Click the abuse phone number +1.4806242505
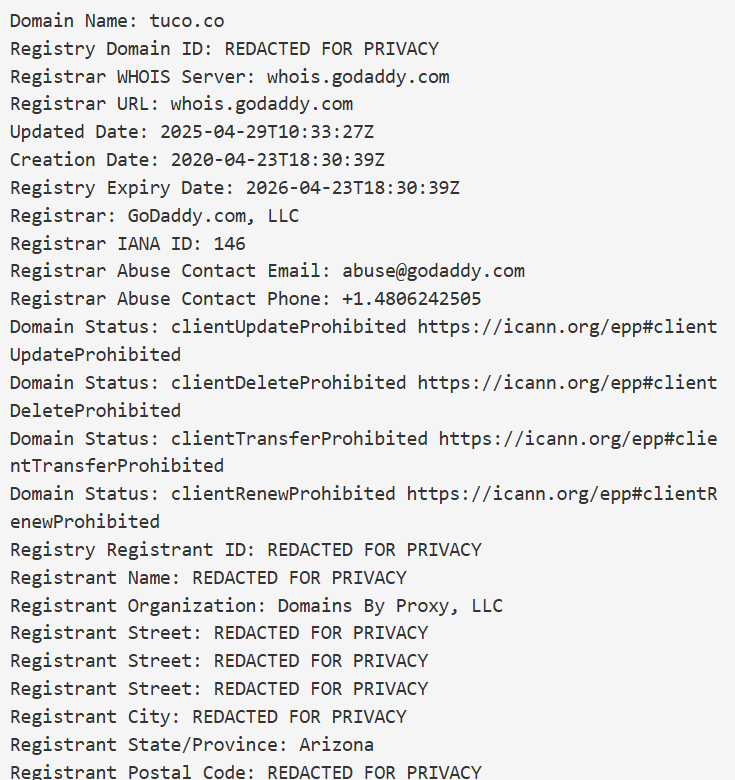The height and width of the screenshot is (780, 735). pos(412,299)
